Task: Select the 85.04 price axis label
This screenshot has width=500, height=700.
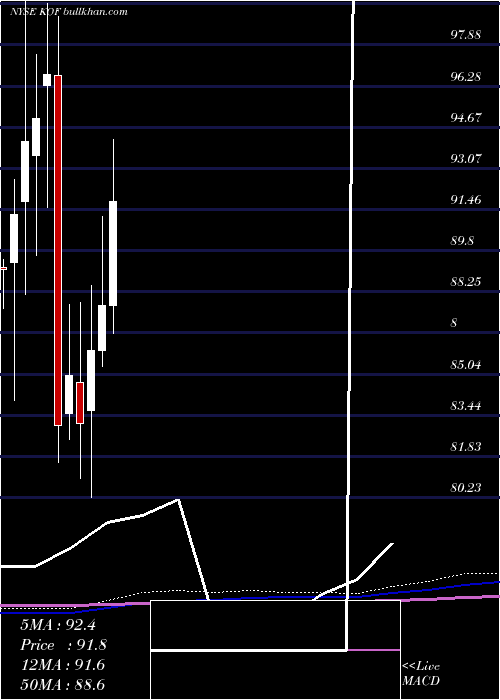Action: (466, 365)
